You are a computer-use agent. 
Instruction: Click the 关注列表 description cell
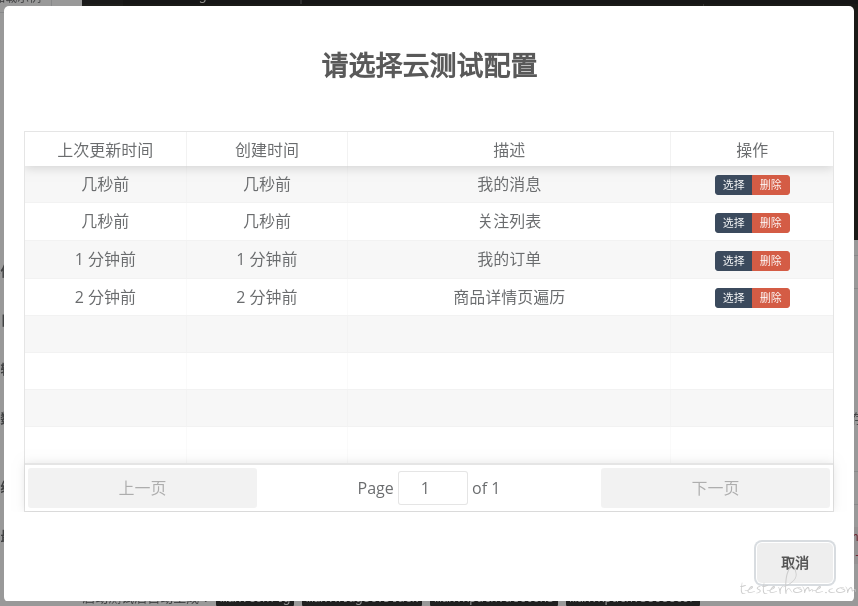(509, 222)
